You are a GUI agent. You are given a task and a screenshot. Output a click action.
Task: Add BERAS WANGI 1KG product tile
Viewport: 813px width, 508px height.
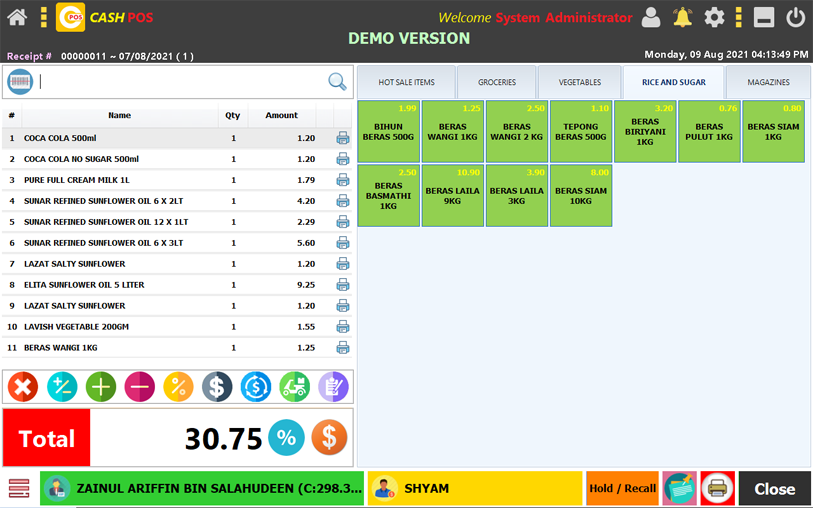click(x=453, y=131)
